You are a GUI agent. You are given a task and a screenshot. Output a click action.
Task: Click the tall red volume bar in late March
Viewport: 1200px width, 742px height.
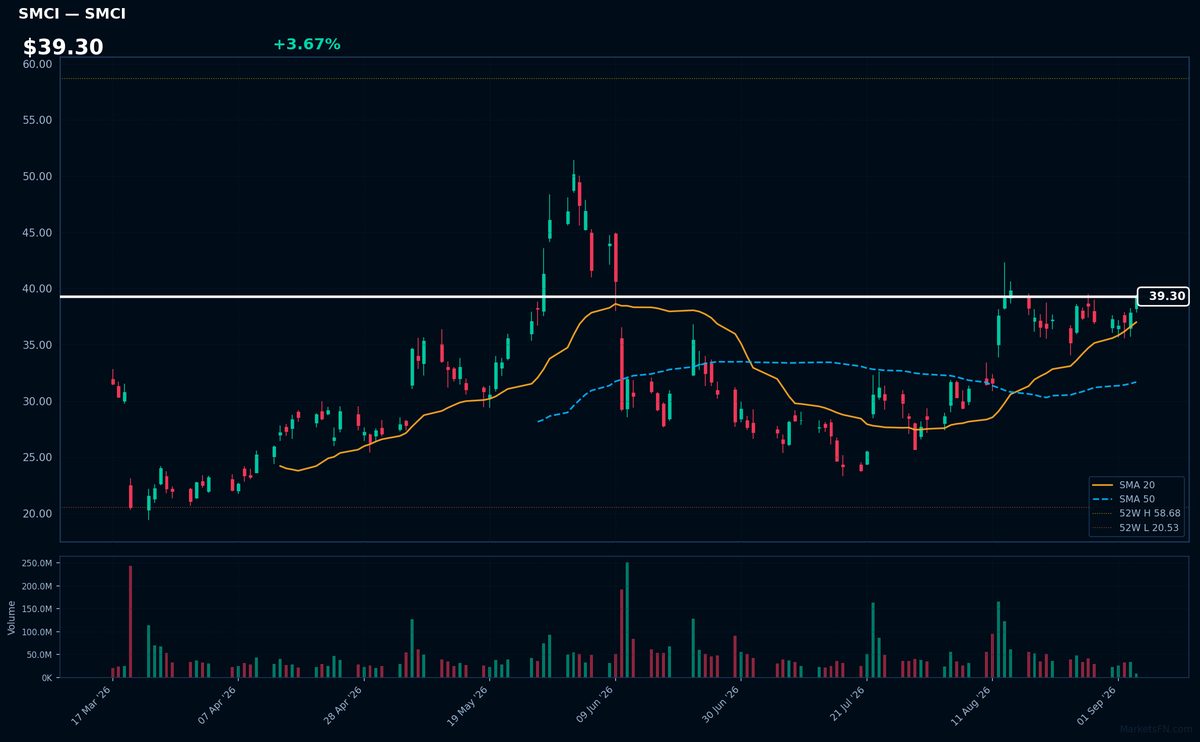pos(130,622)
